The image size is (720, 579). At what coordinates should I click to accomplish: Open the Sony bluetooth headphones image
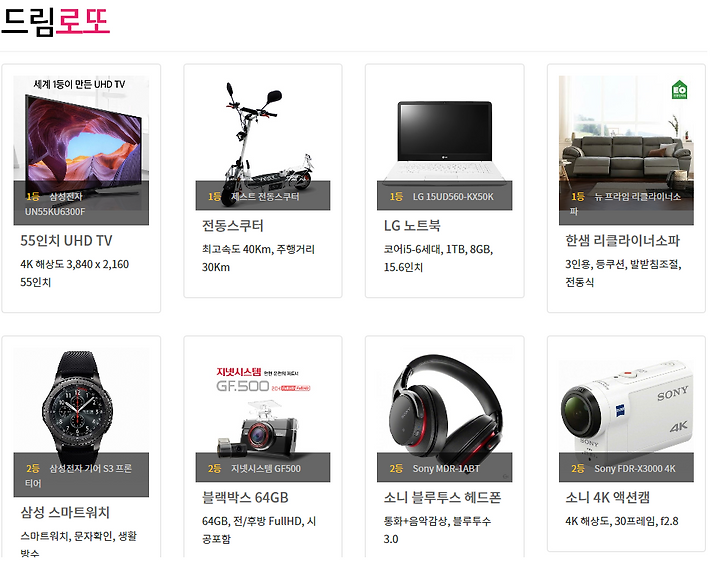tap(444, 415)
